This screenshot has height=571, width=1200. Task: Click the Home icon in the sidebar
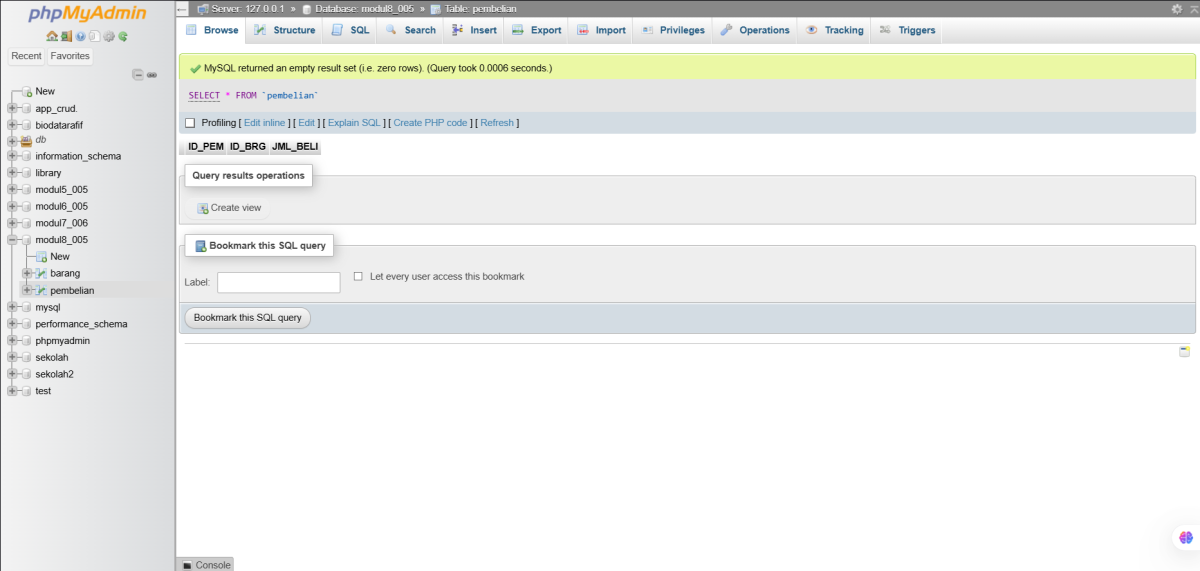tap(52, 36)
